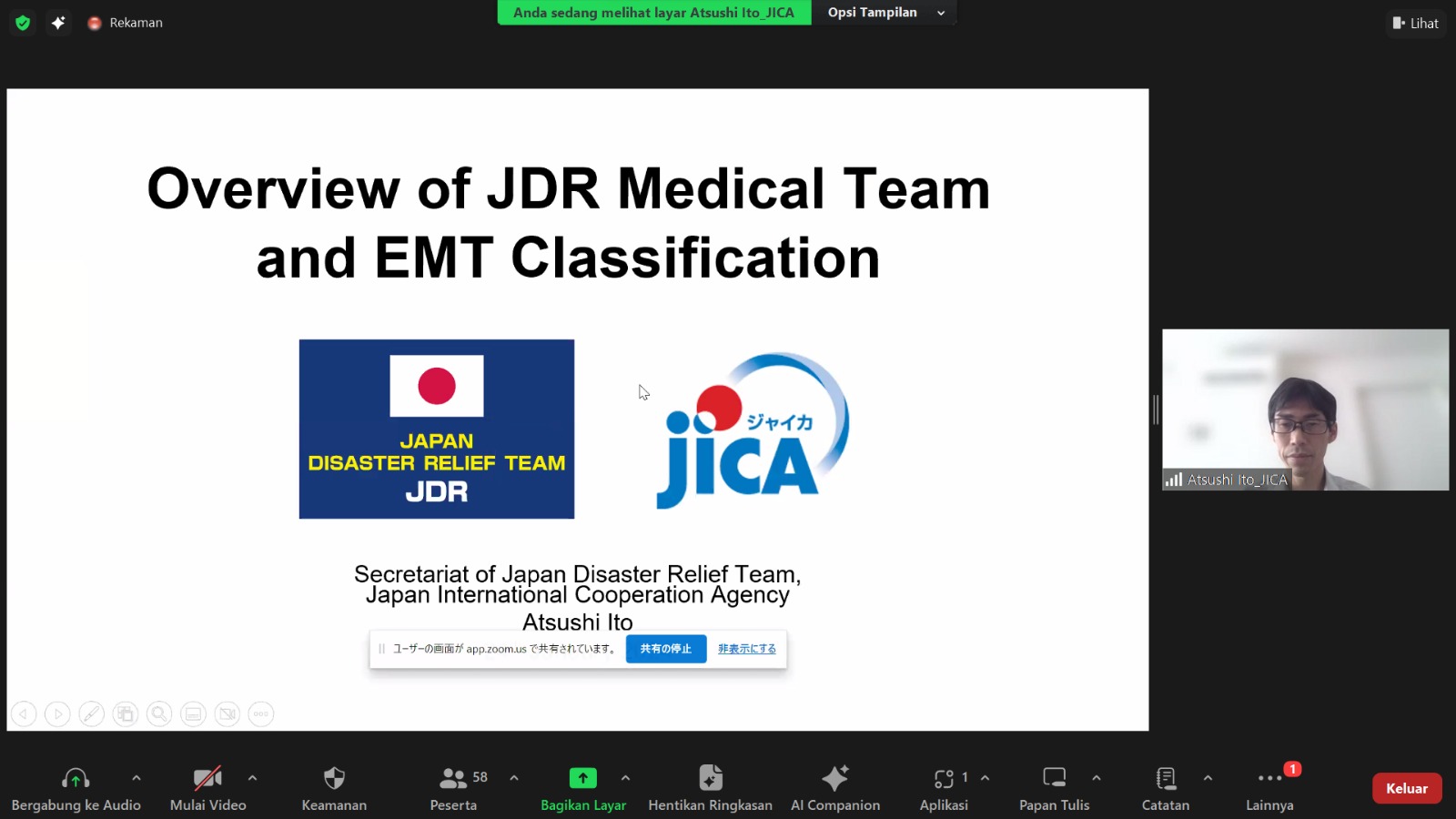Join audio with Bergabung ke Audio

click(76, 789)
